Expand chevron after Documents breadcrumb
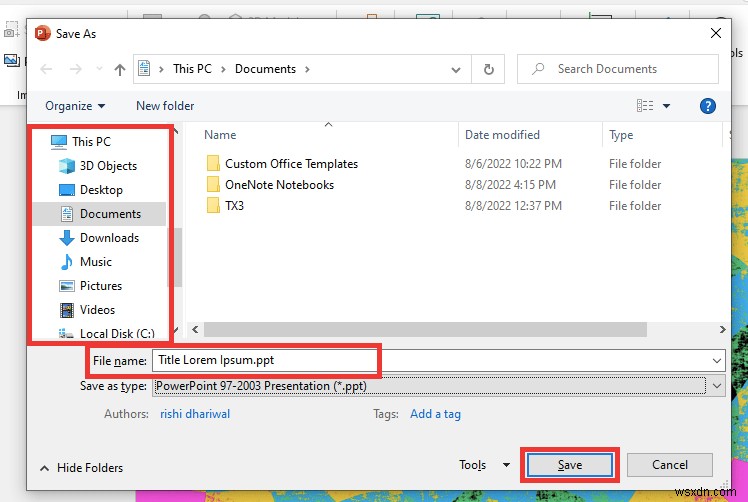The height and width of the screenshot is (502, 748). (307, 69)
